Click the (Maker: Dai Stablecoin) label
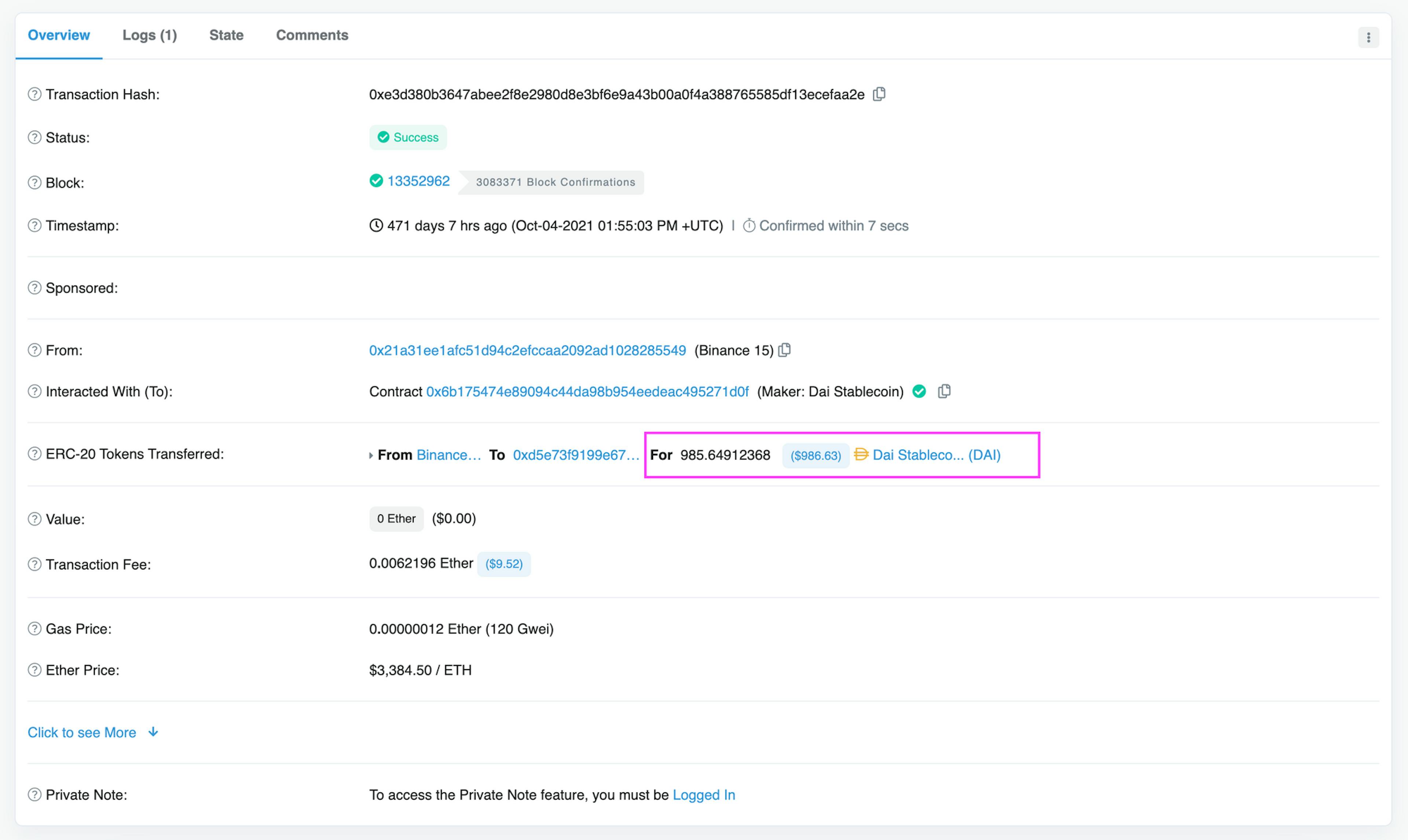 coord(830,392)
